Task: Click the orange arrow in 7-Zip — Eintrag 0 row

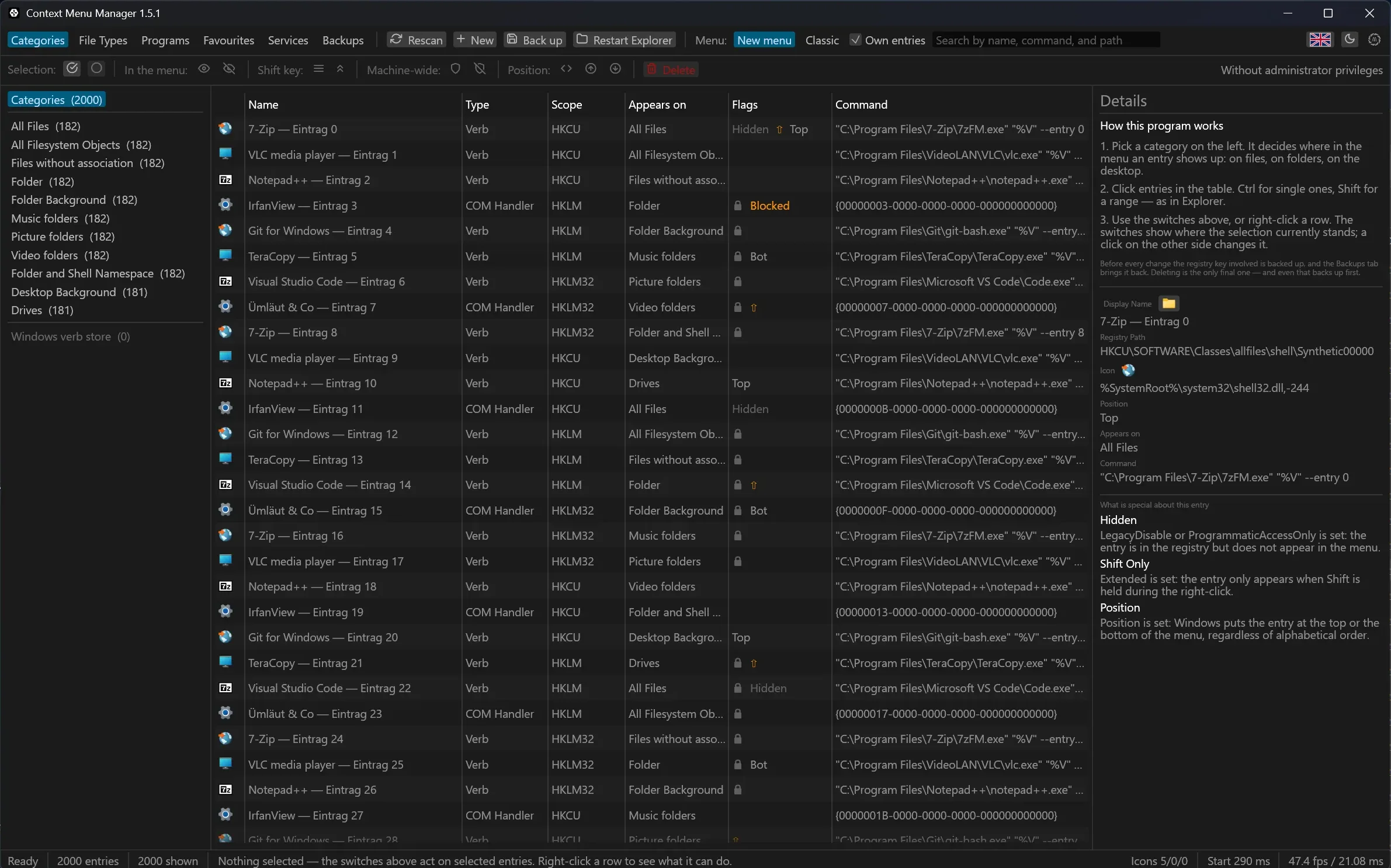Action: tap(779, 129)
